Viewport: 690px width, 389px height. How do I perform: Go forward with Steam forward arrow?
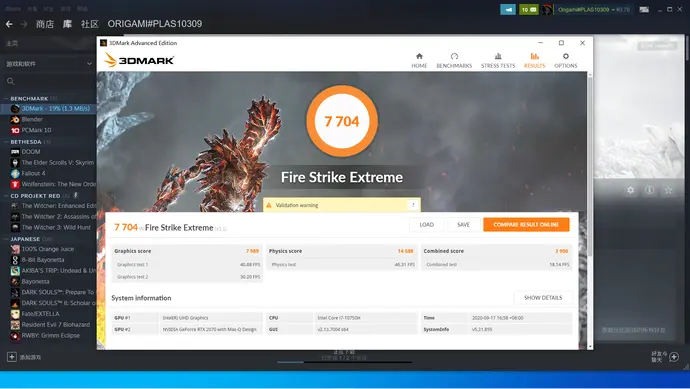pos(24,24)
